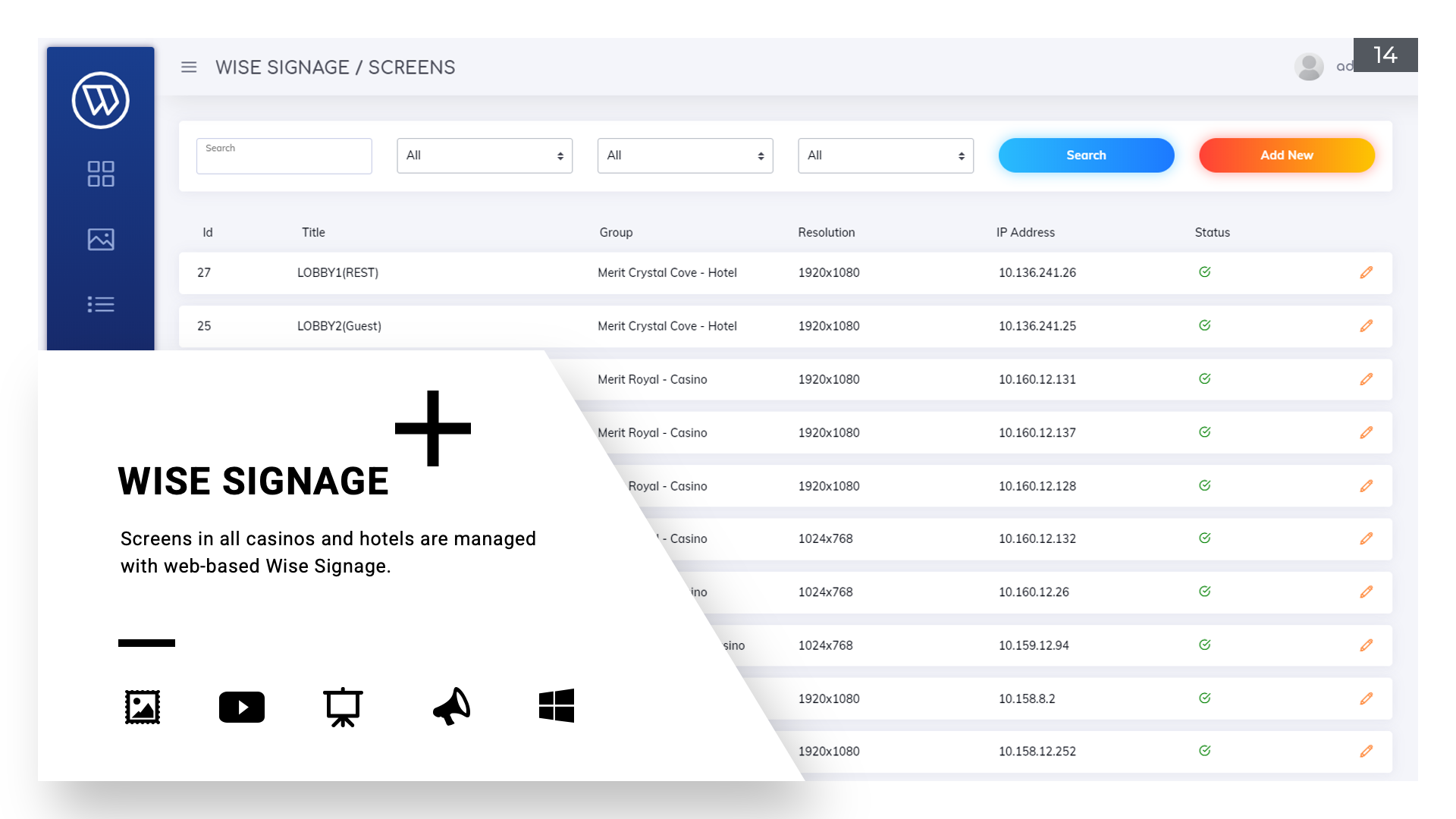This screenshot has height=819, width=1456.
Task: Edit the LOBBY1(REST) screen with pencil icon
Action: click(1367, 272)
